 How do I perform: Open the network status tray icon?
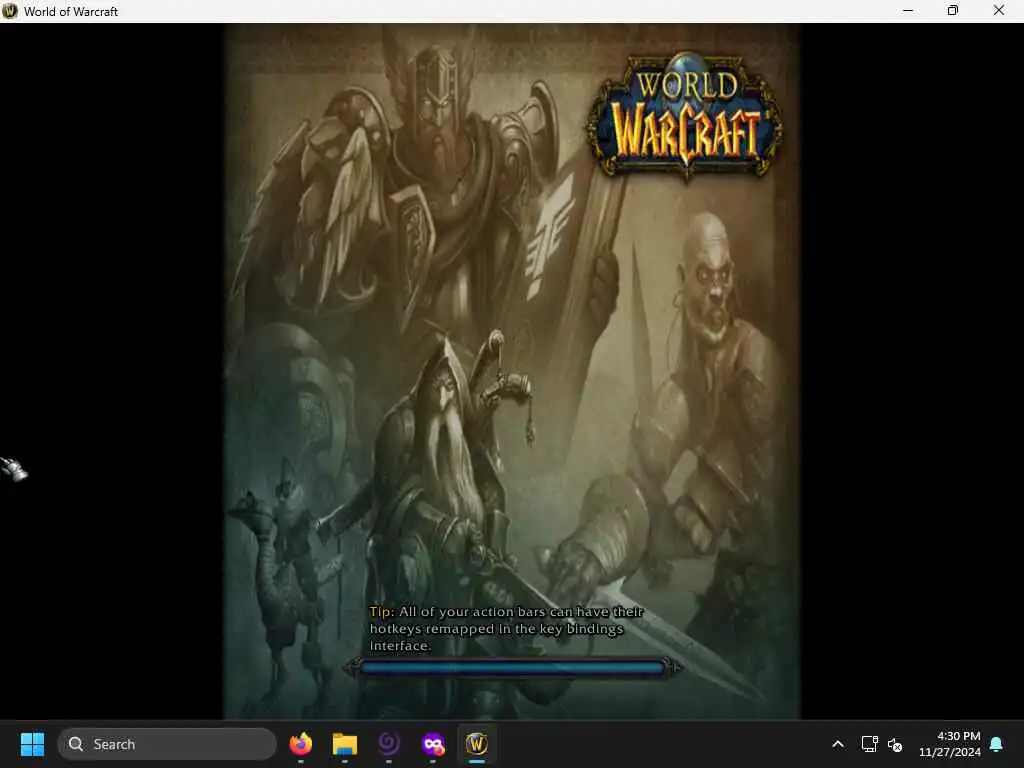pos(869,744)
